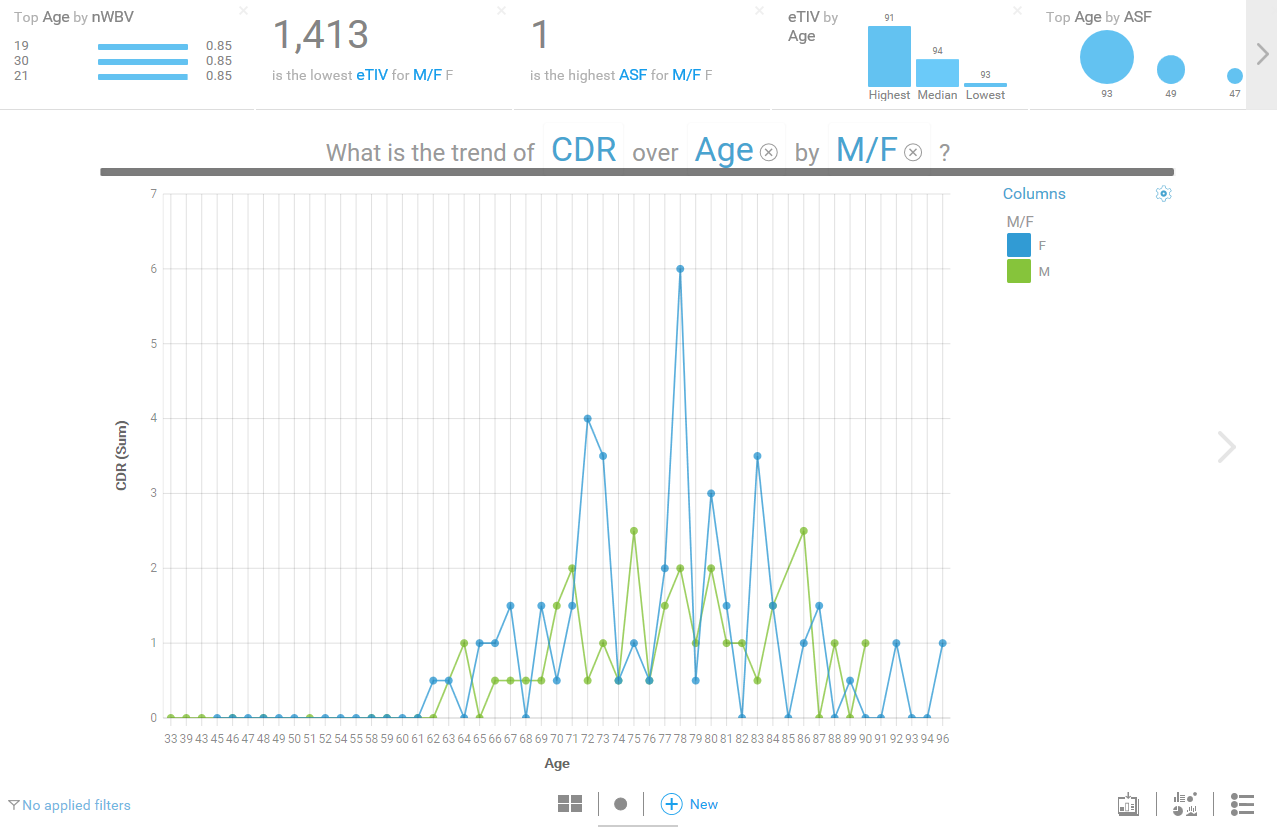Click the green M legend swatch

click(x=1019, y=271)
